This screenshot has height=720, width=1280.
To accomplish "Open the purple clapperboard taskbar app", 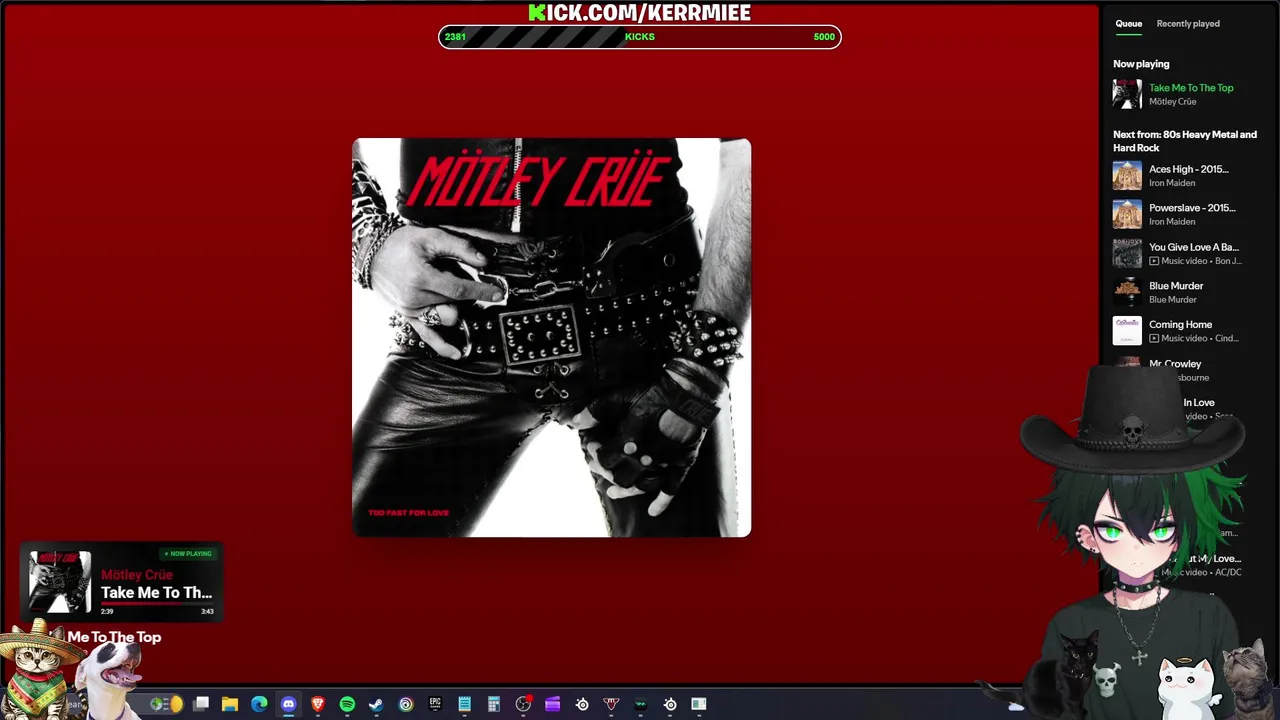I will pyautogui.click(x=552, y=704).
